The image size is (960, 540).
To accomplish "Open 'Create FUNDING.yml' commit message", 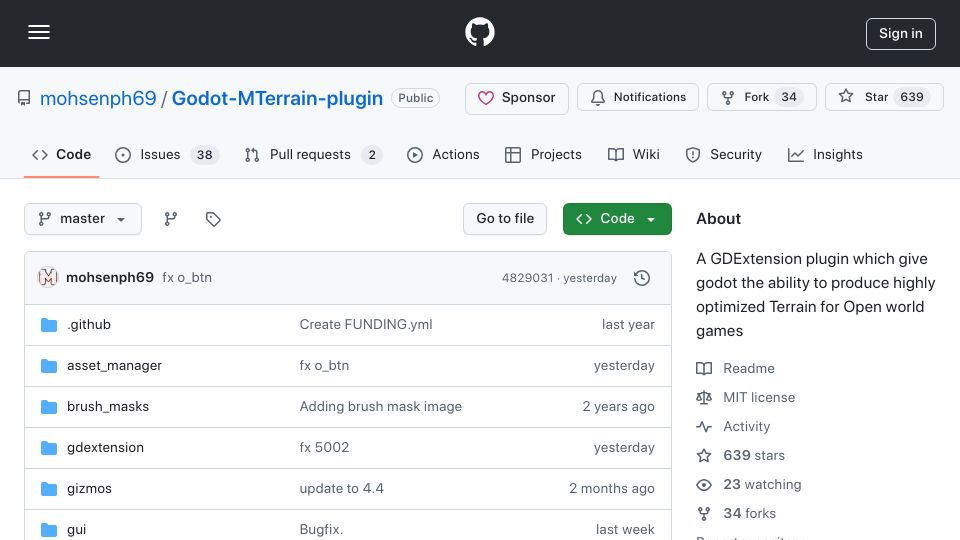I will 366,324.
